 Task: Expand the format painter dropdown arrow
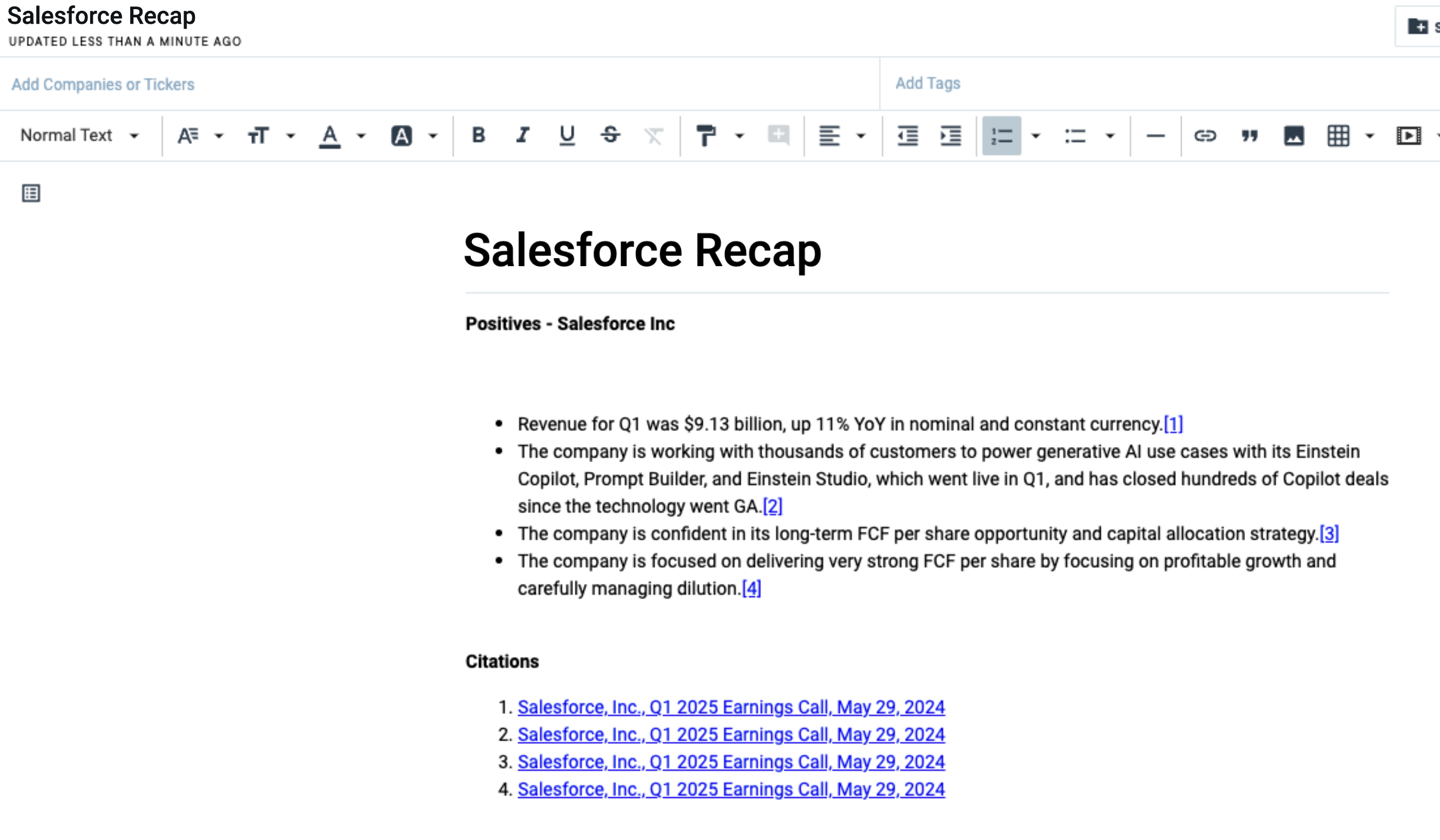click(x=739, y=136)
